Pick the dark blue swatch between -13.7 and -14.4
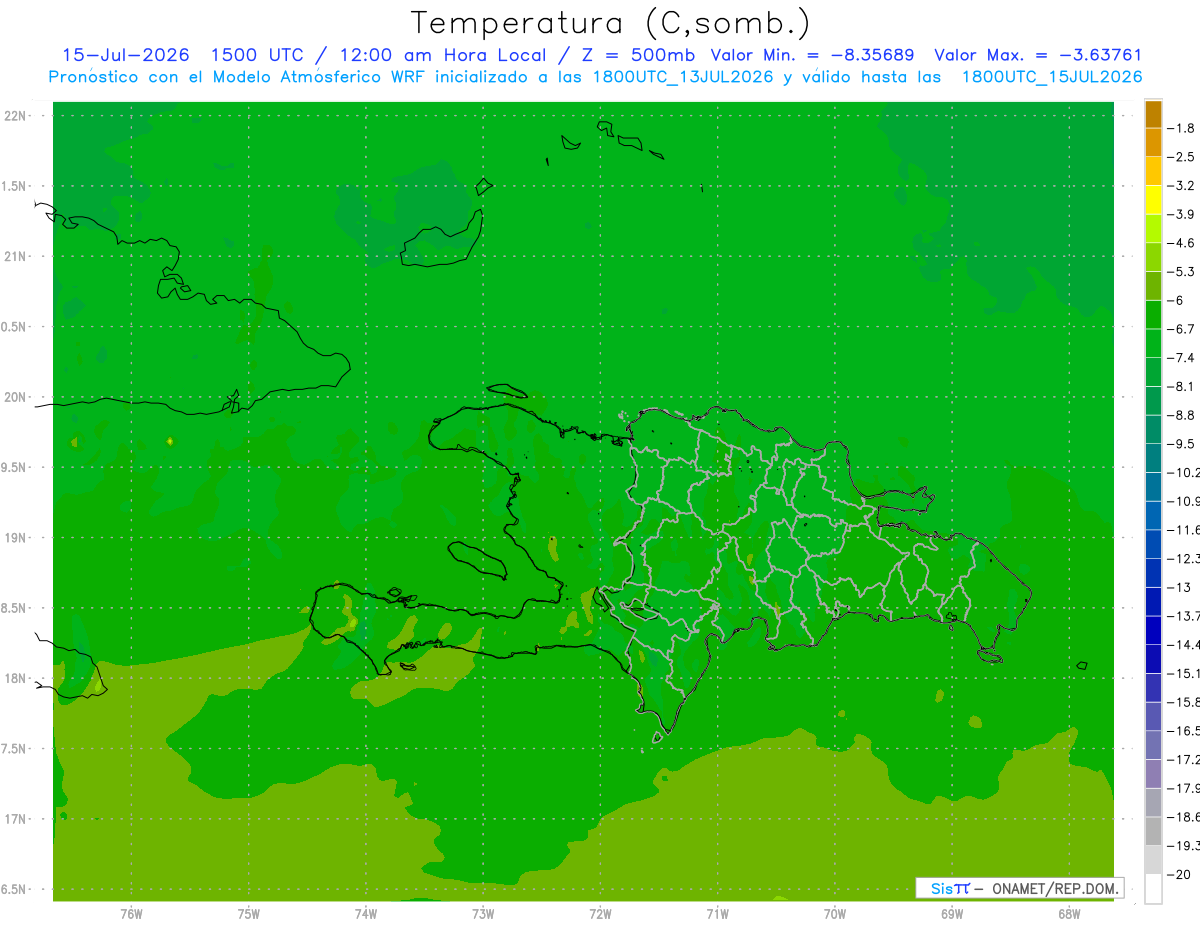Viewport: 1200px width, 927px height. coord(1153,630)
